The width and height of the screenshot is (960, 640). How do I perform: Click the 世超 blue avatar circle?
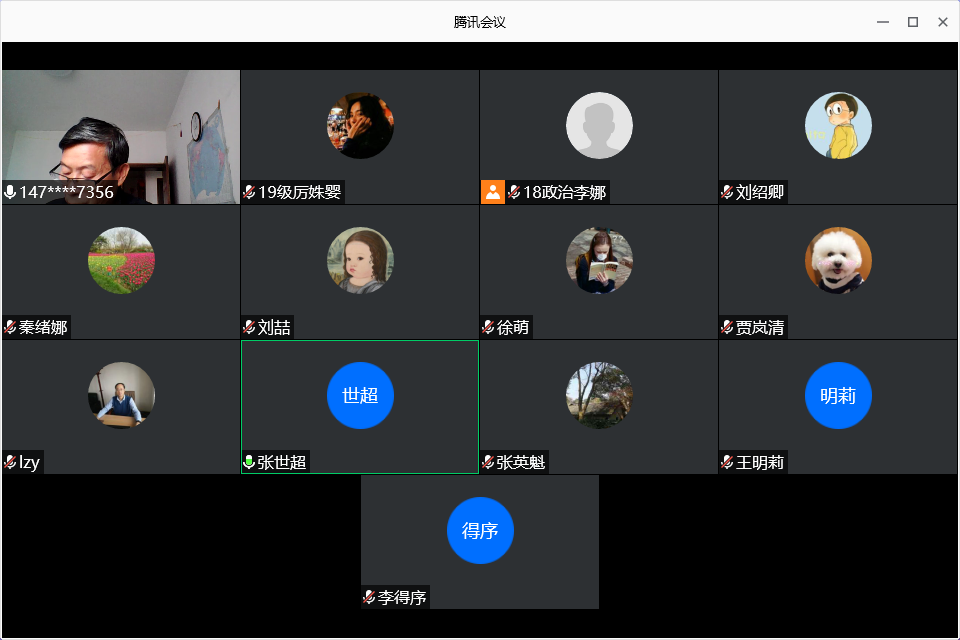point(360,395)
